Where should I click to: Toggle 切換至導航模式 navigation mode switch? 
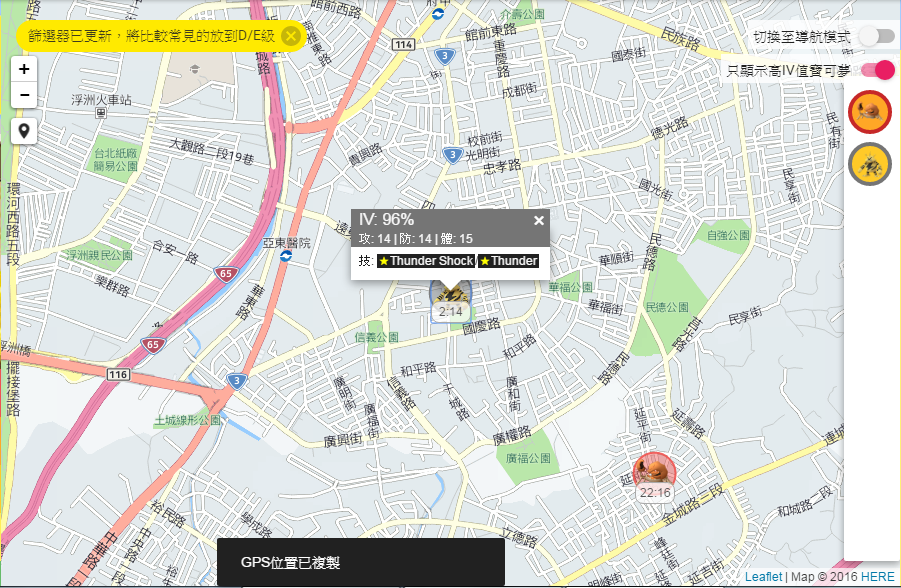pyautogui.click(x=876, y=36)
